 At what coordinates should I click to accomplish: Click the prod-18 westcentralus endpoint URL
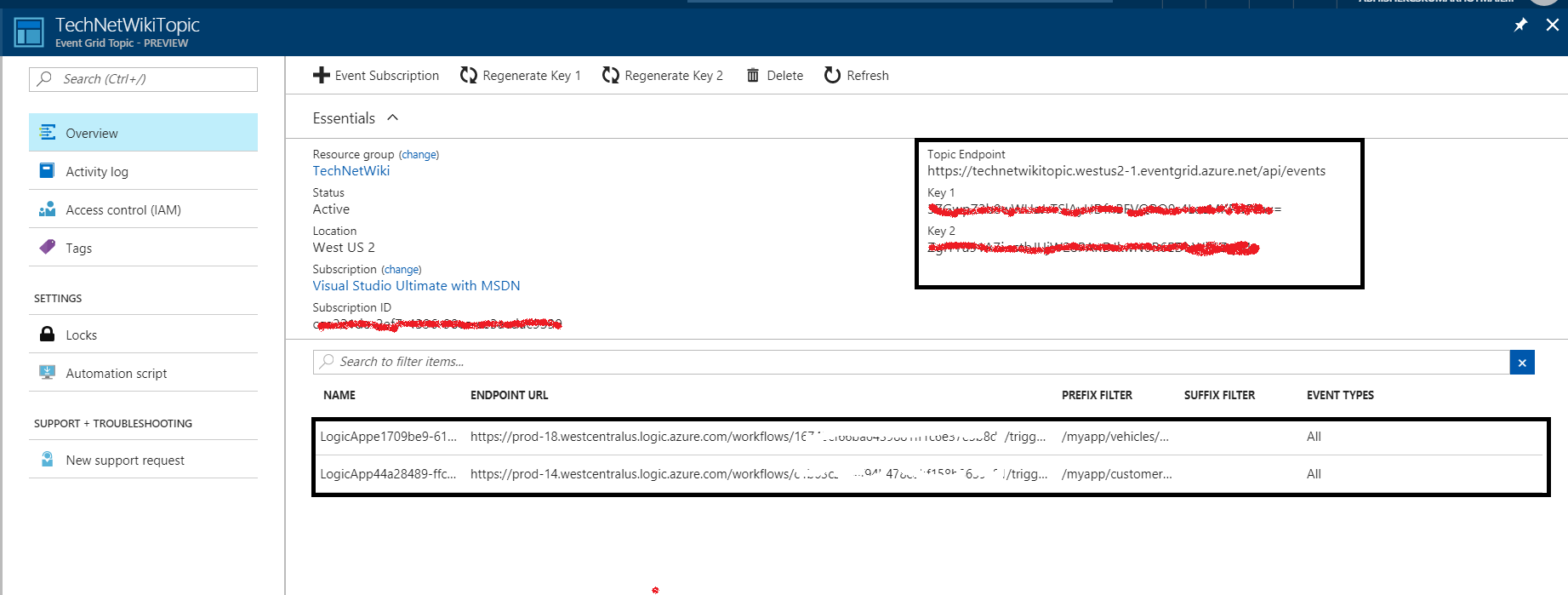click(758, 437)
